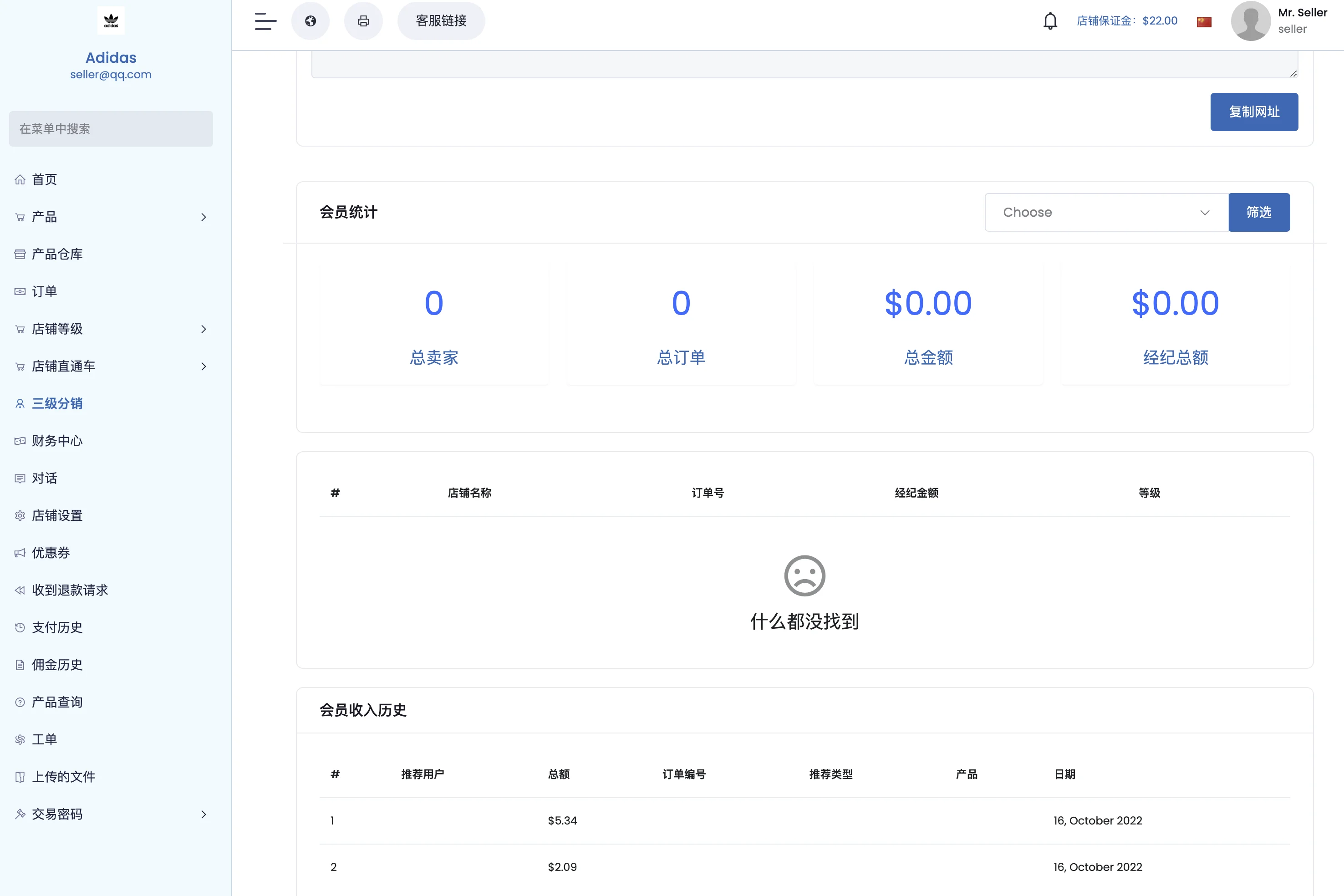Screen dimensions: 1344x896
Task: Click the Chinese flag language icon
Action: point(1204,22)
